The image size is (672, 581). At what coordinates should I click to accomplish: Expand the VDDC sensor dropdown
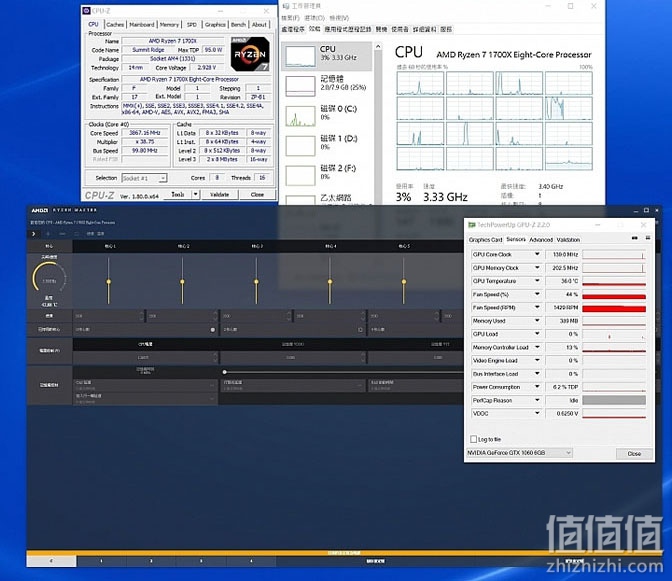pos(537,413)
